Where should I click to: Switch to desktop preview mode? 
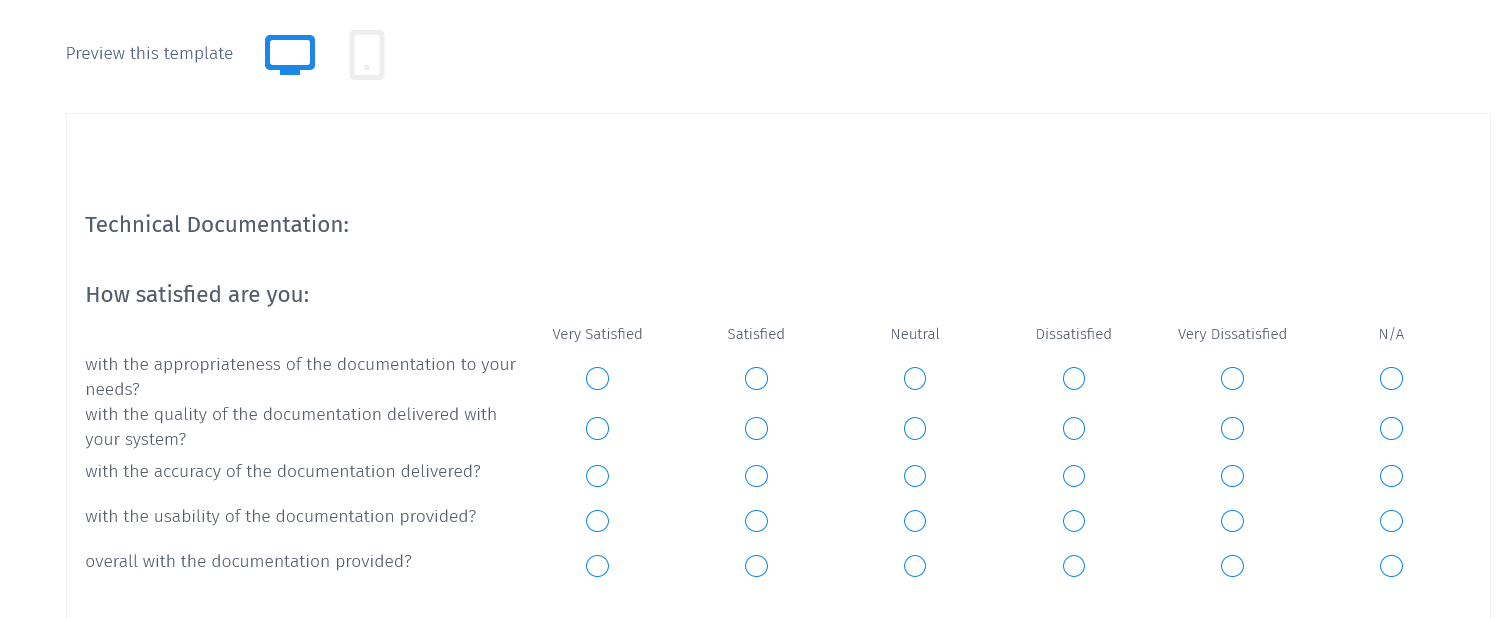[x=289, y=54]
